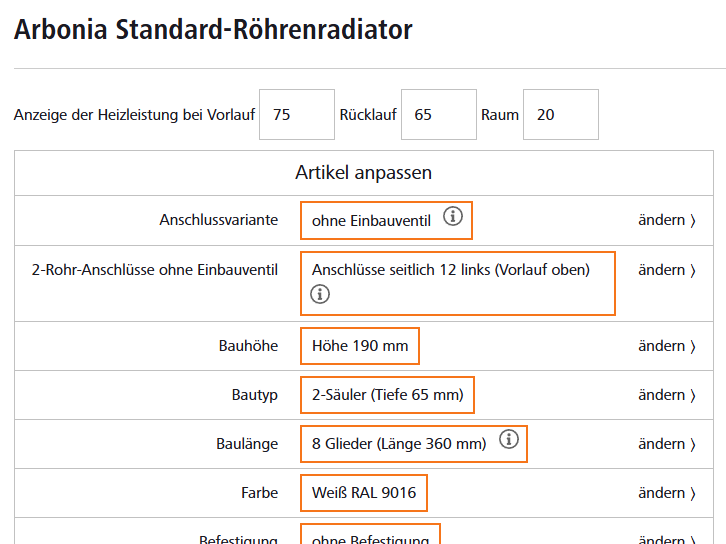The image size is (726, 544).
Task: Click the Raum temperature field showing 20
Action: pyautogui.click(x=561, y=114)
